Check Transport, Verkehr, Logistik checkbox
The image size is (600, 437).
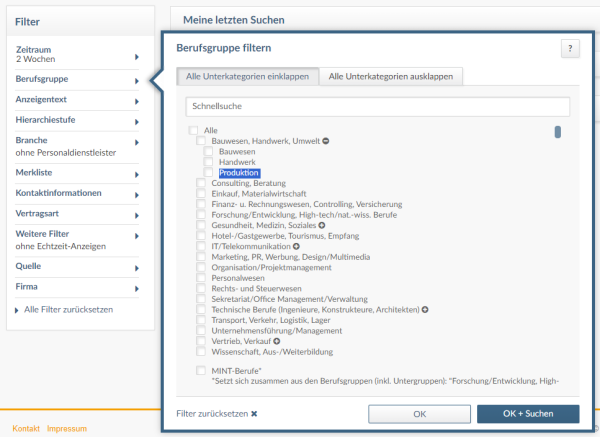click(x=201, y=320)
